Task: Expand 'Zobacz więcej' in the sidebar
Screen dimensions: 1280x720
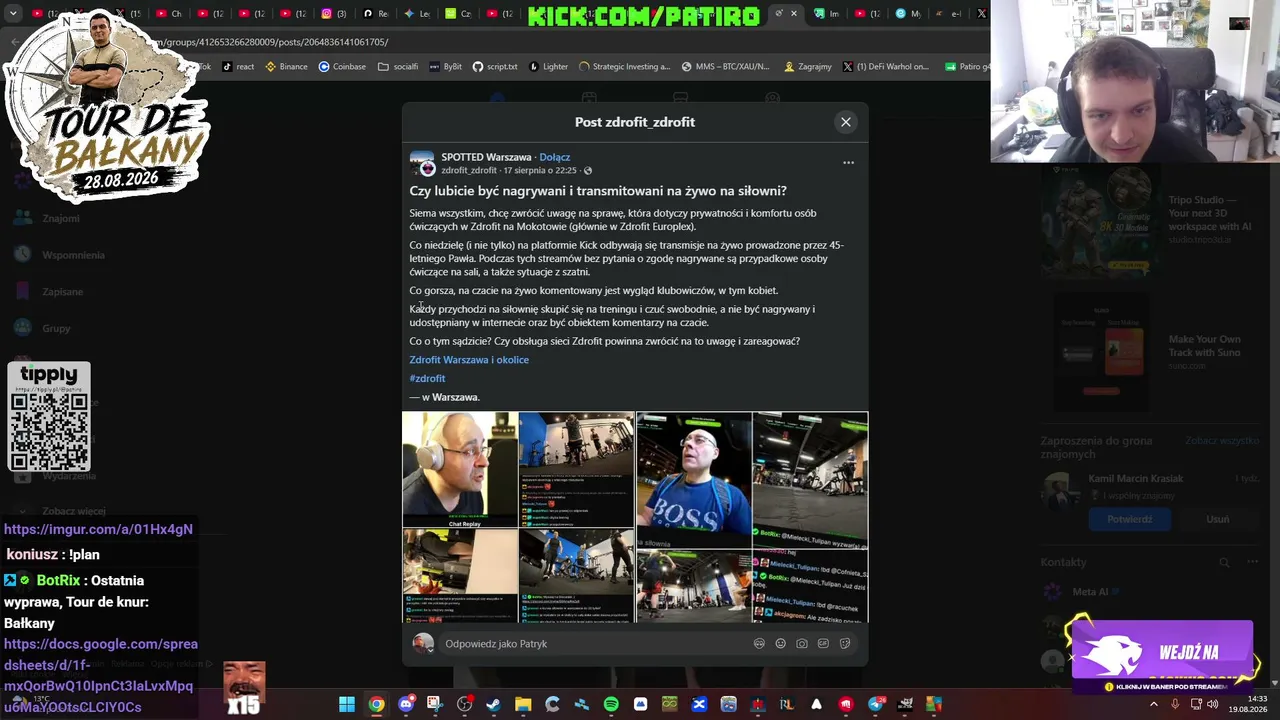Action: 73,511
